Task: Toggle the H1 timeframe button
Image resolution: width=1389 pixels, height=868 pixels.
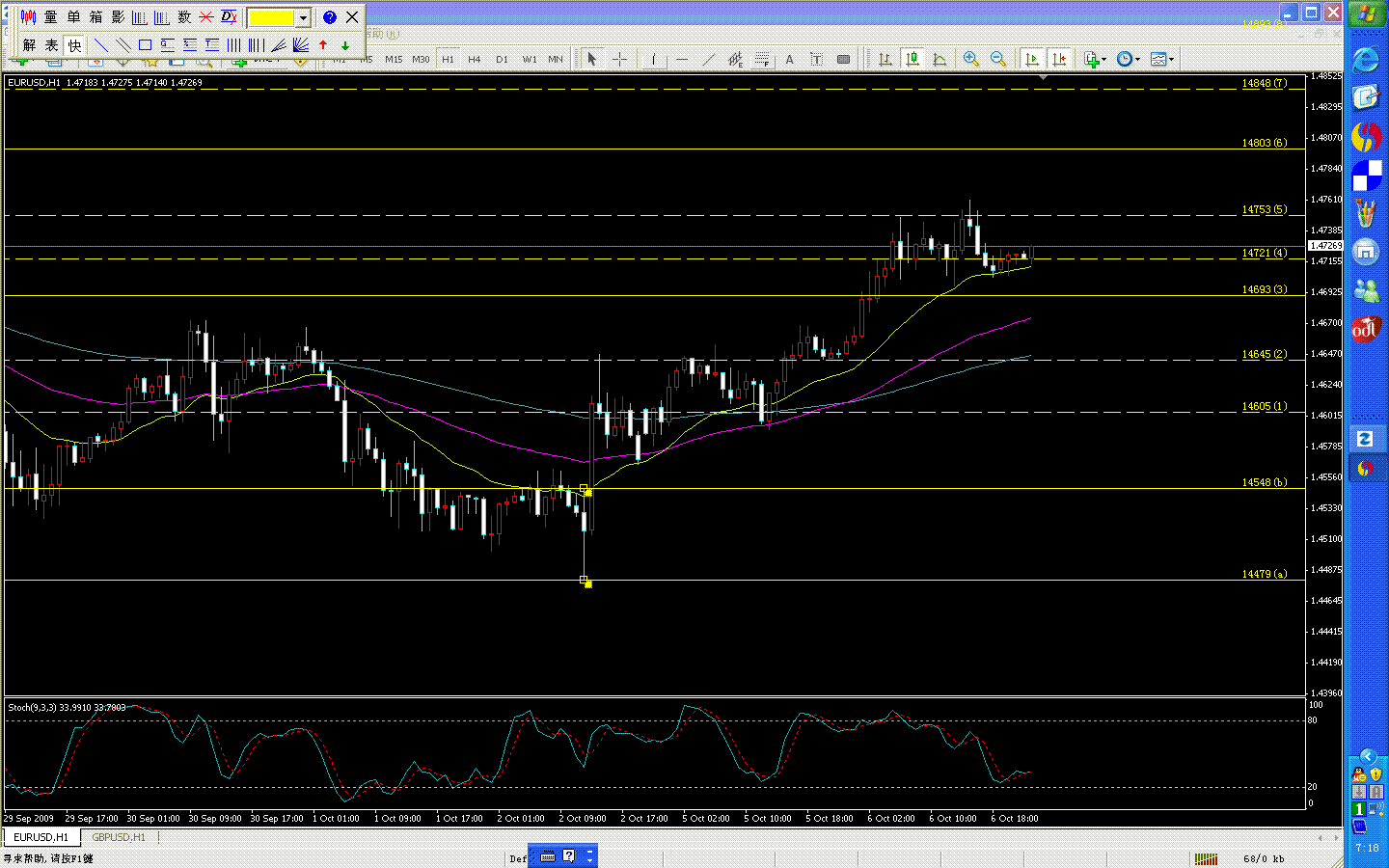Action: (448, 60)
